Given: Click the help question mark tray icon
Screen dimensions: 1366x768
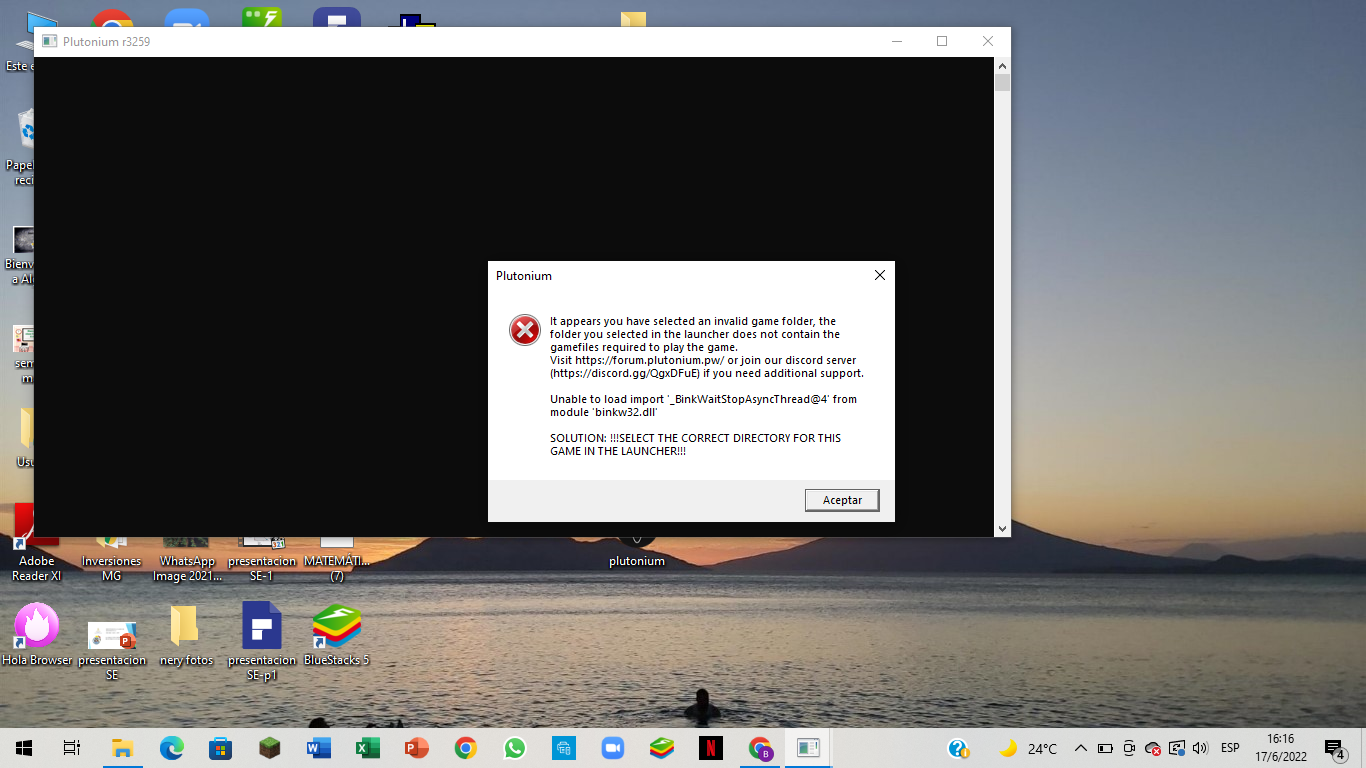Looking at the screenshot, I should [958, 748].
